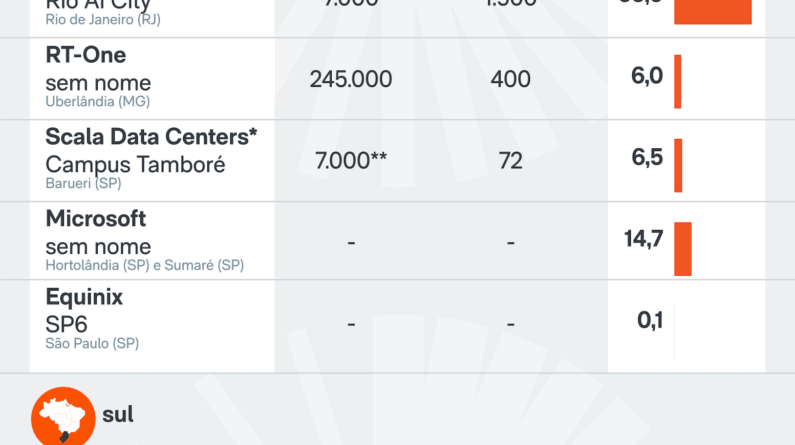Click the orange bar beside 6,0

point(677,81)
